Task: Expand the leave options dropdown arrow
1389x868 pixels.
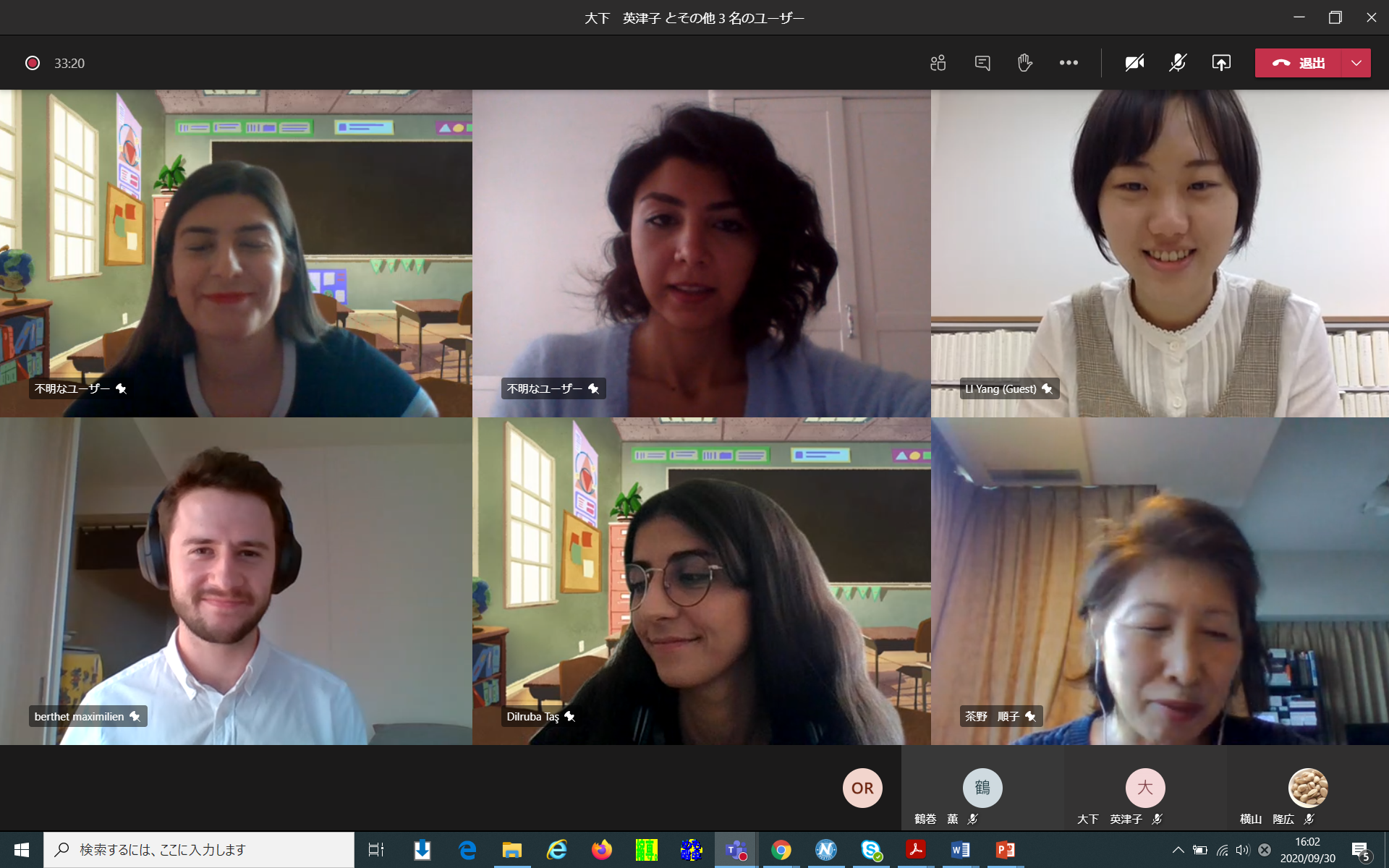Action: (1356, 63)
